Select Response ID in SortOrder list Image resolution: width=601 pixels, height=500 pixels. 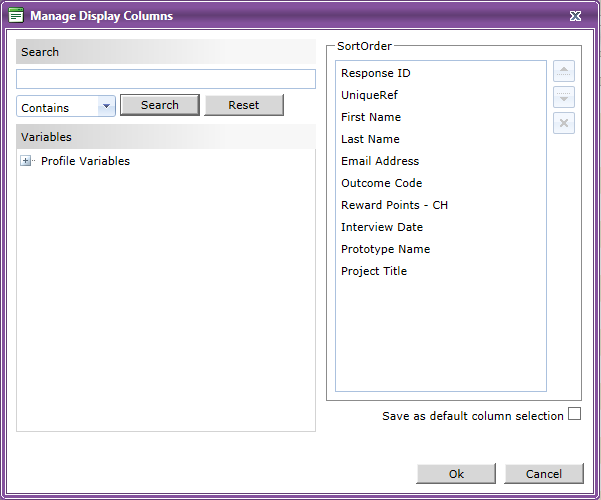coord(376,73)
